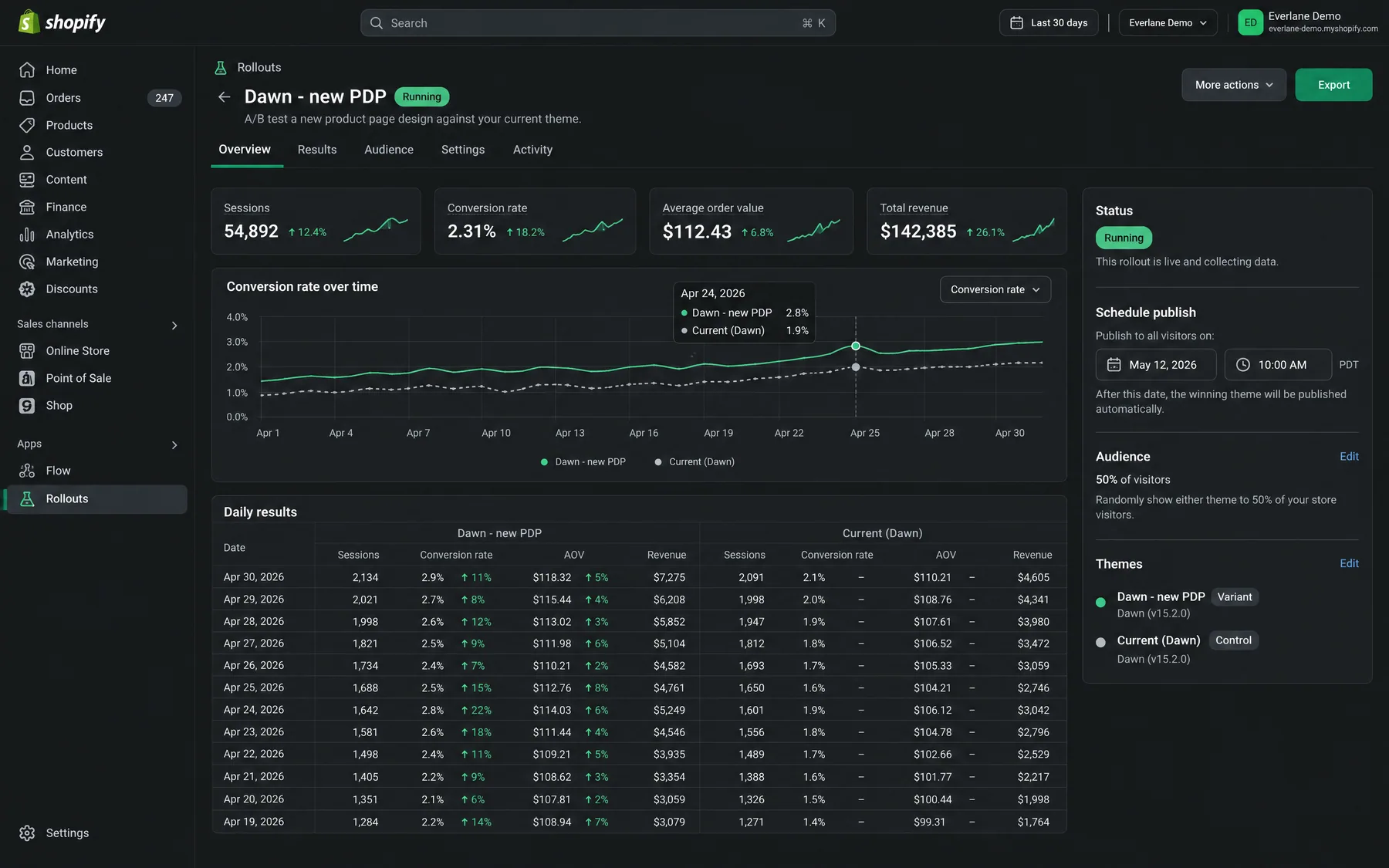This screenshot has height=868, width=1389.
Task: Click the Rollouts breadcrumb link
Action: [x=259, y=68]
